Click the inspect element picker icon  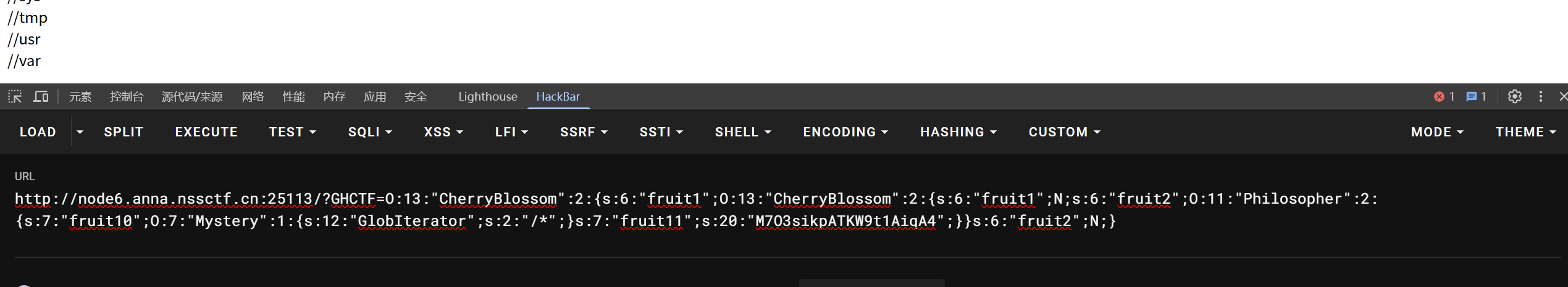[15, 96]
